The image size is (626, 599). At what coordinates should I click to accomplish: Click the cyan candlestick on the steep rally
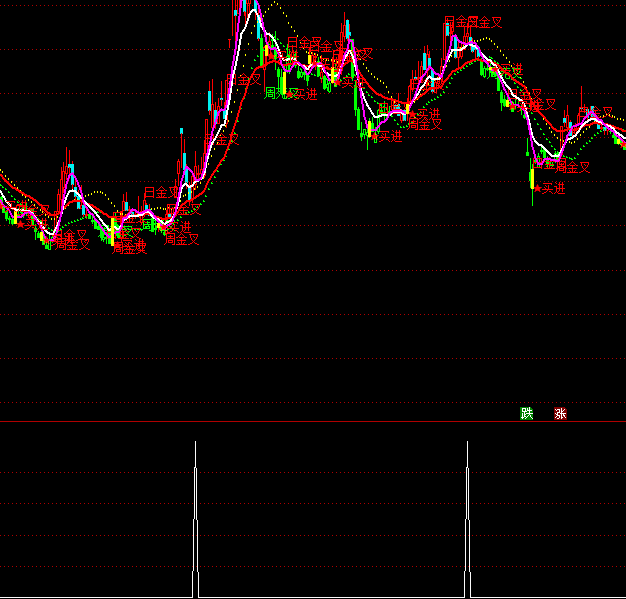[x=210, y=100]
